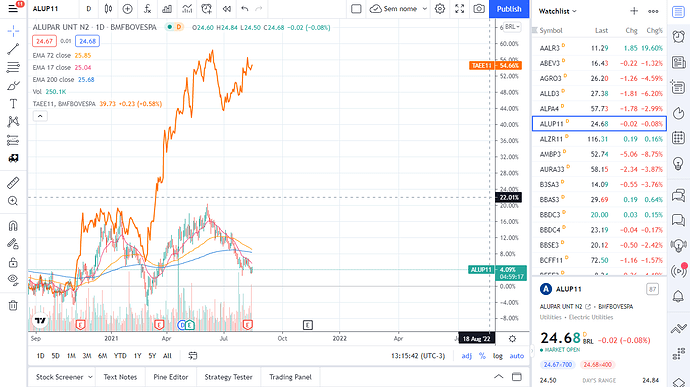
Task: Toggle adj price adjustment
Action: pos(466,356)
